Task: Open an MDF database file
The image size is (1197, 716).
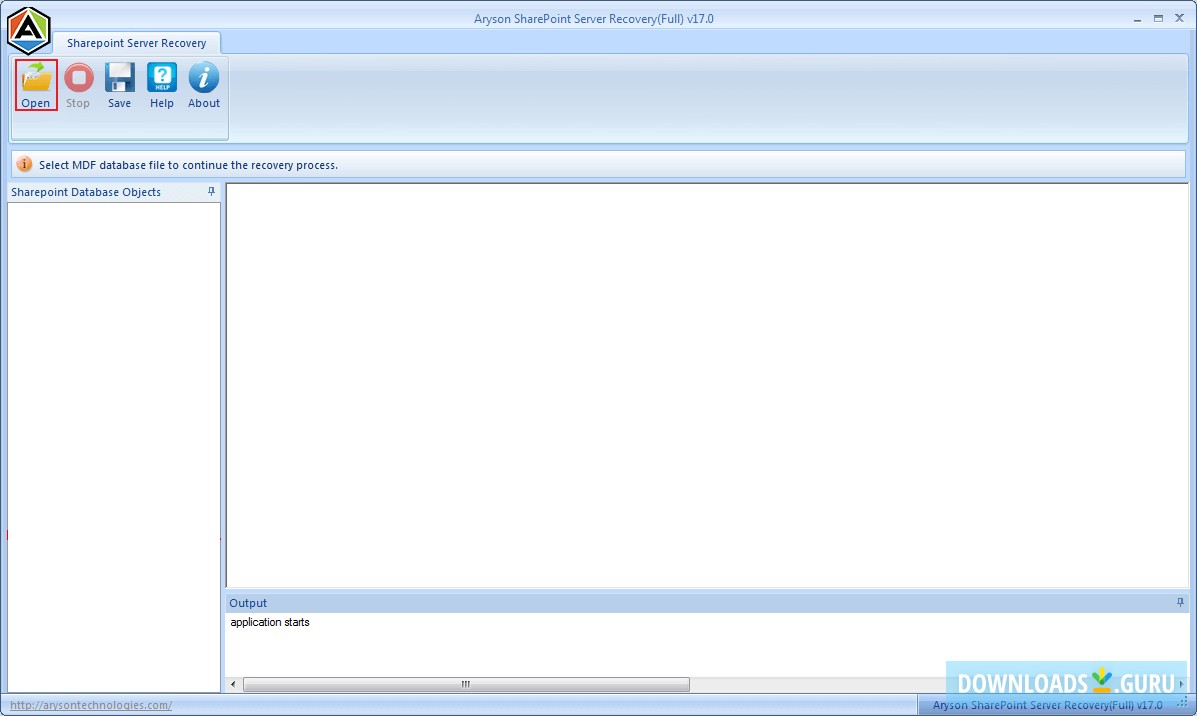Action: 36,77
